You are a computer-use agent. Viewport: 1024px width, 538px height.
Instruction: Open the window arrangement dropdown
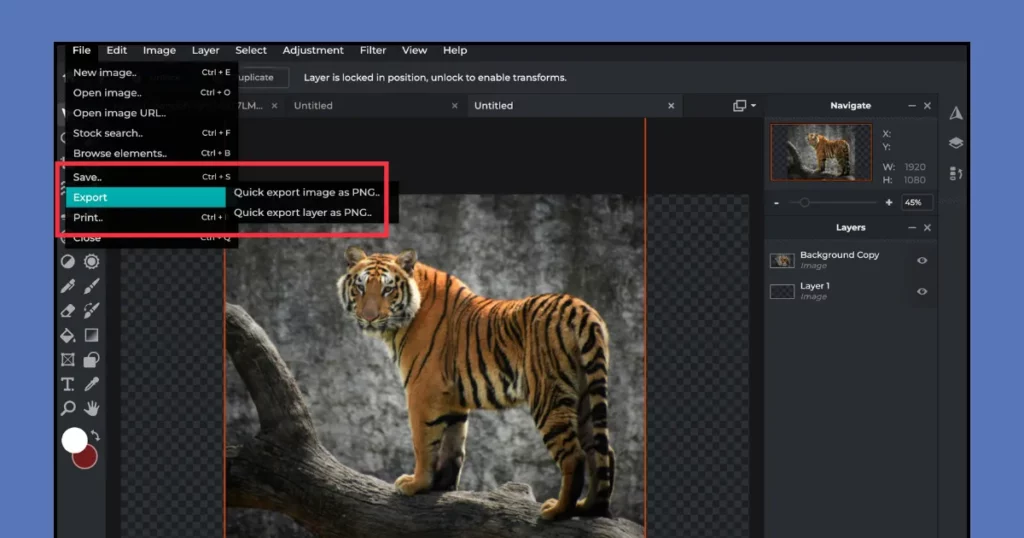point(744,106)
